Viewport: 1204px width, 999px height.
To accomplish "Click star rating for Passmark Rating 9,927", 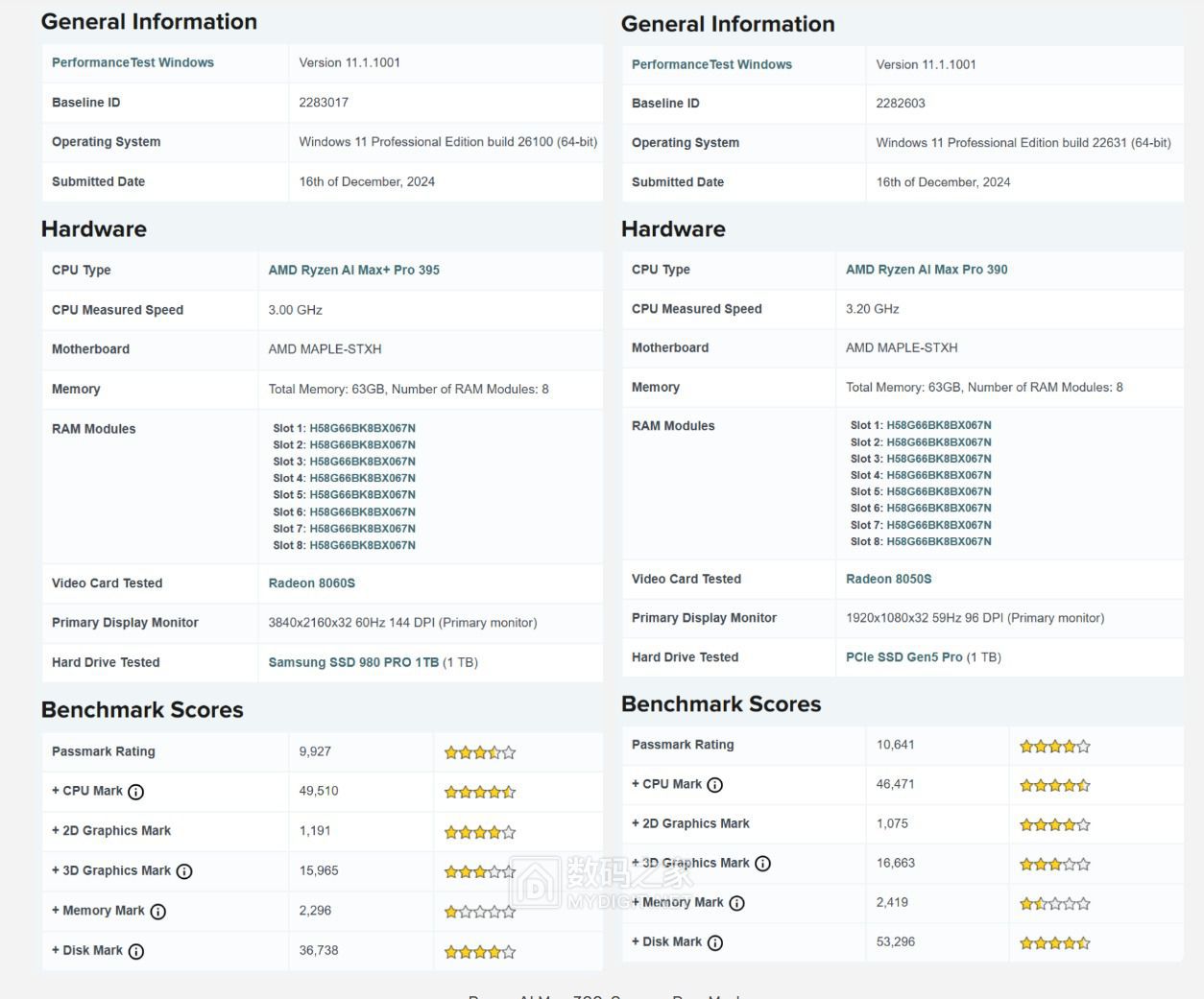I will (480, 752).
